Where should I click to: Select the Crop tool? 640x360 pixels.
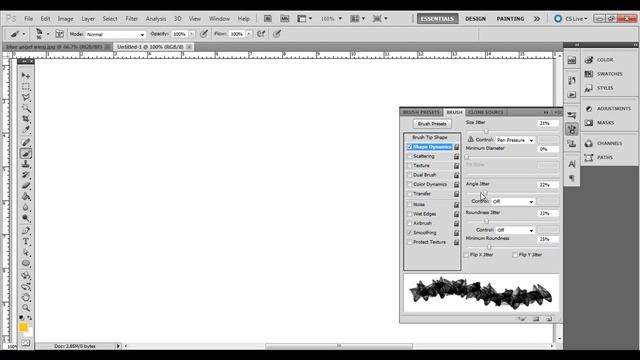(26, 119)
